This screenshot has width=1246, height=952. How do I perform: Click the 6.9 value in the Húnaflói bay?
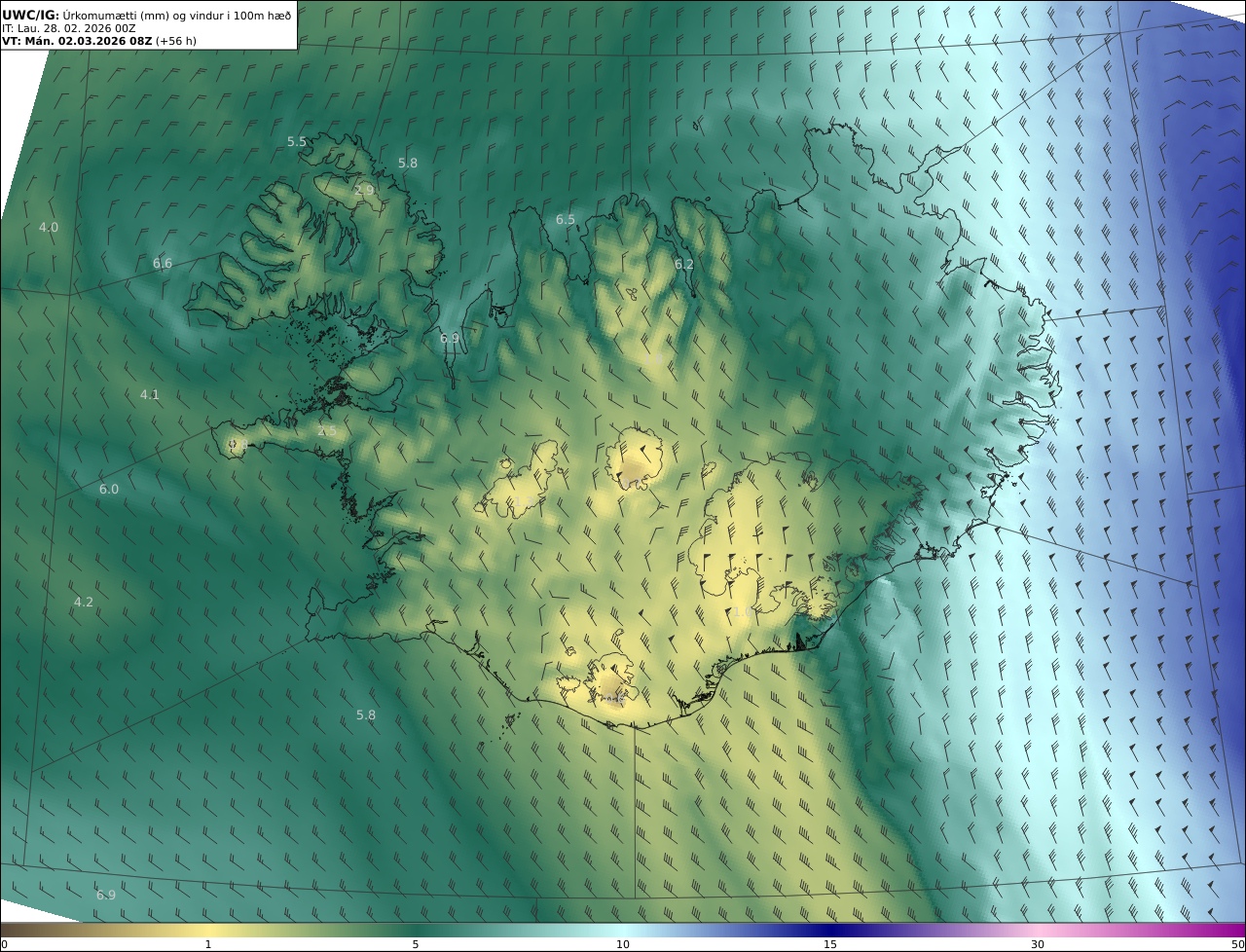(449, 339)
